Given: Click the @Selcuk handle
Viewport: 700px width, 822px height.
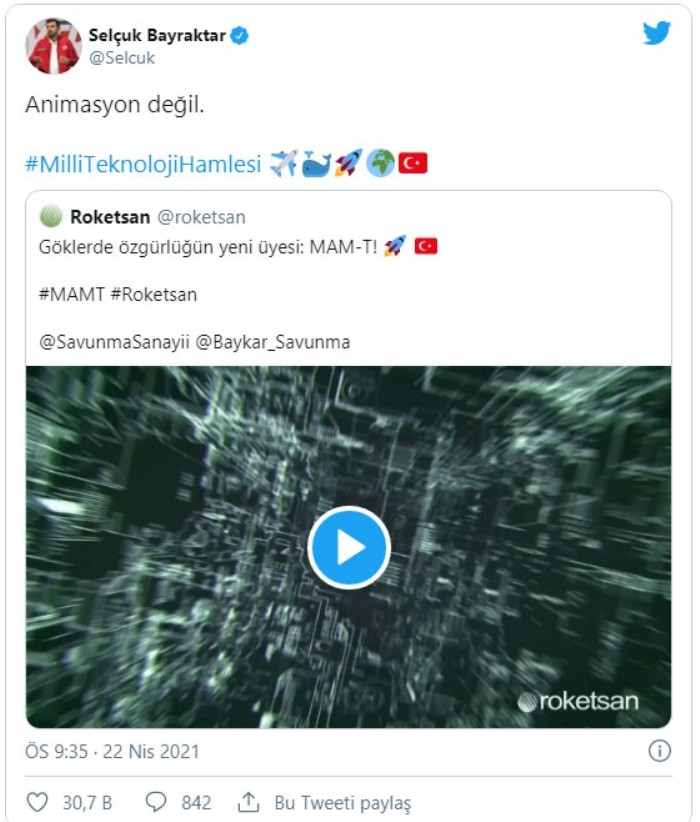Looking at the screenshot, I should pyautogui.click(x=122, y=58).
